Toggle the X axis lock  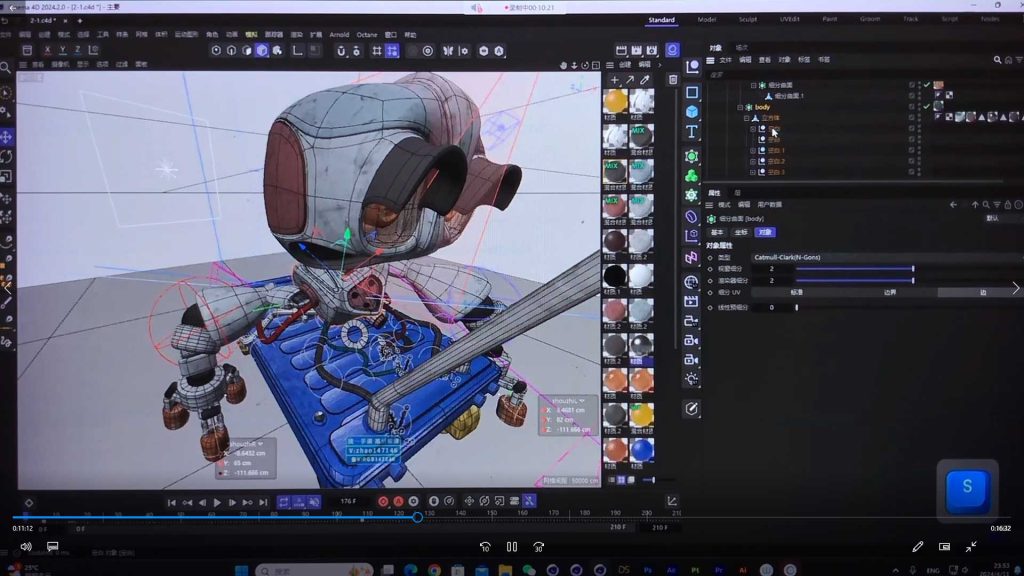coord(46,50)
